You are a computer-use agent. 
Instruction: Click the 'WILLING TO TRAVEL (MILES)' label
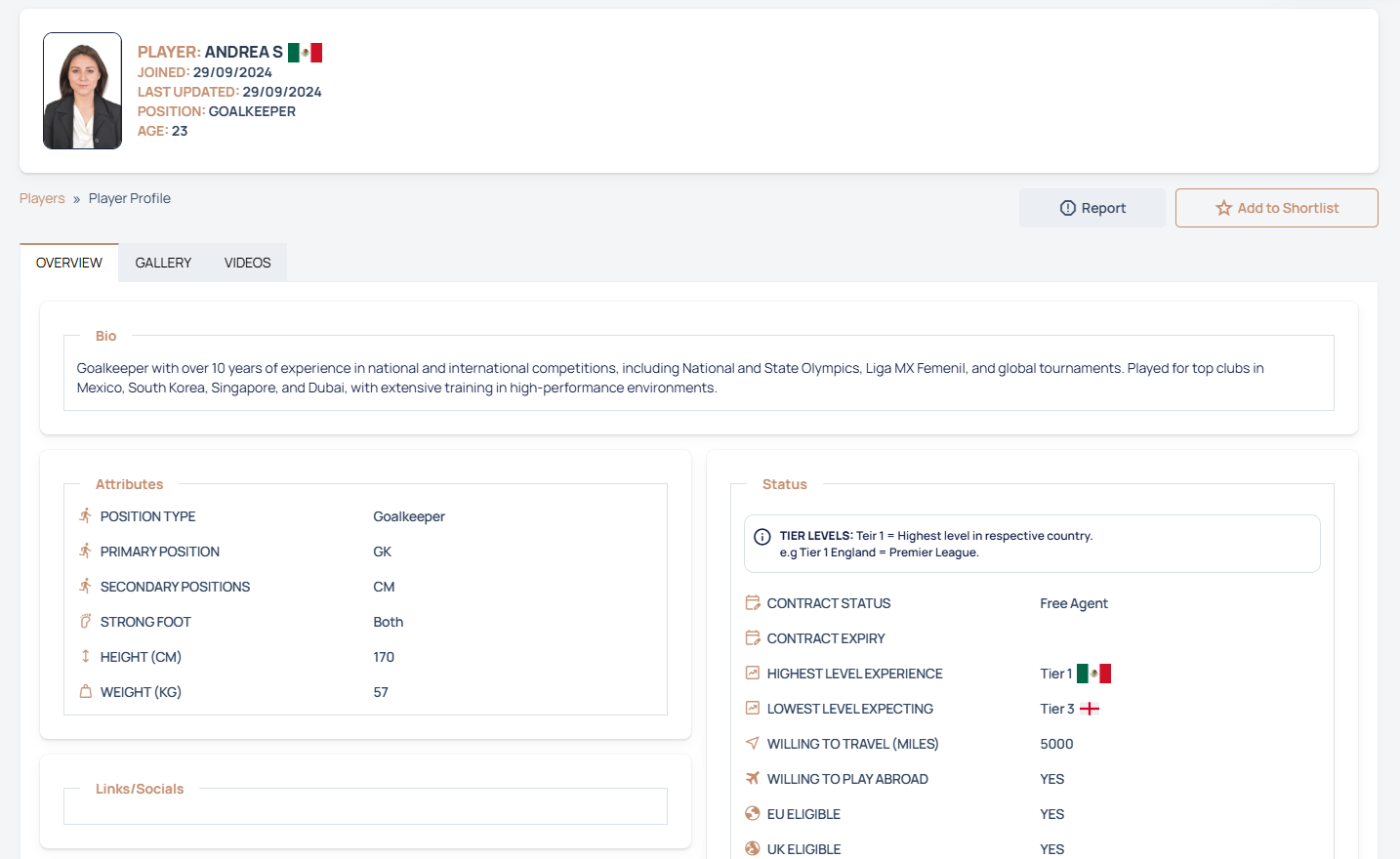853,744
